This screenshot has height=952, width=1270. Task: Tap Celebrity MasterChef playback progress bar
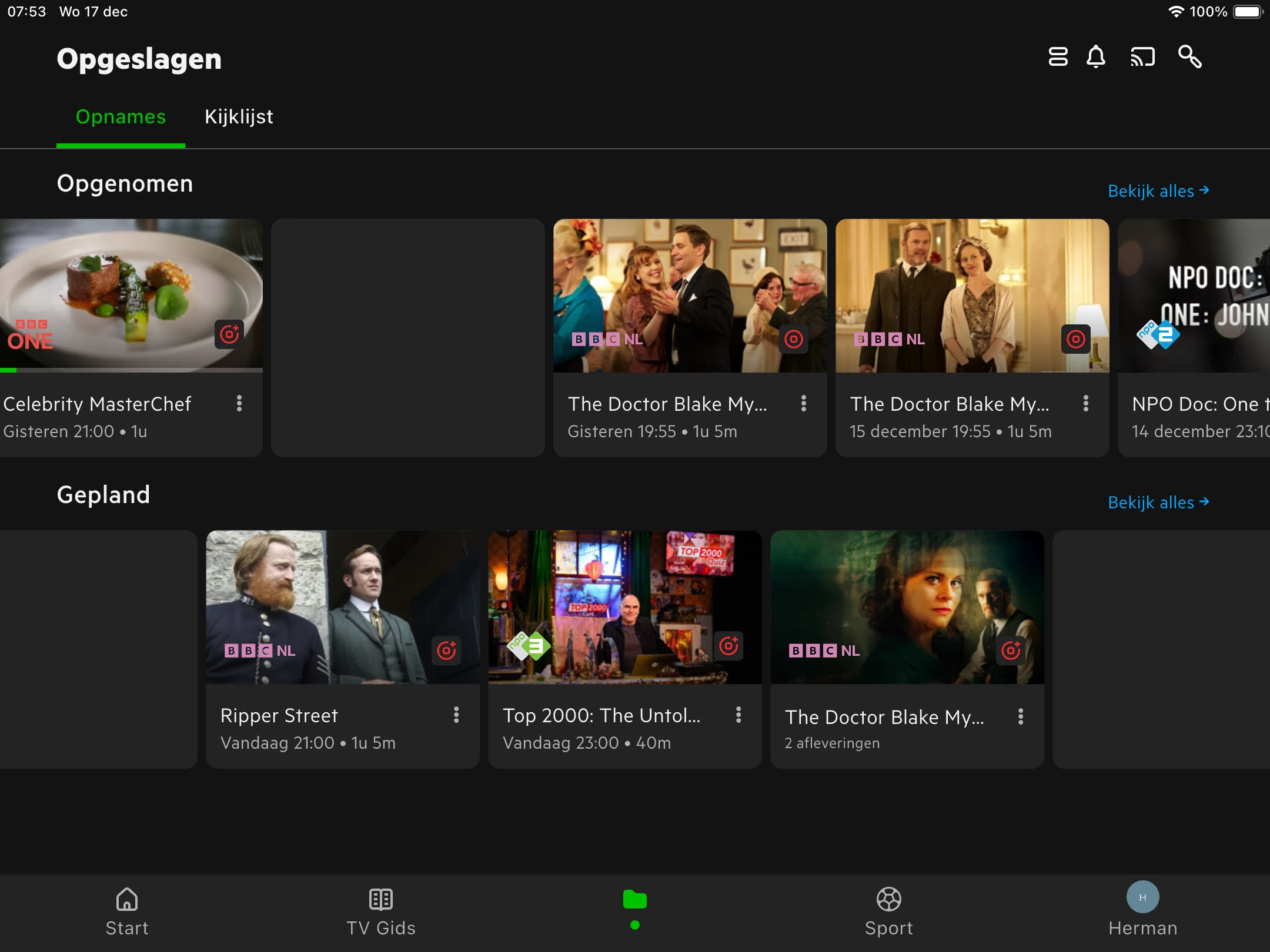click(x=131, y=370)
